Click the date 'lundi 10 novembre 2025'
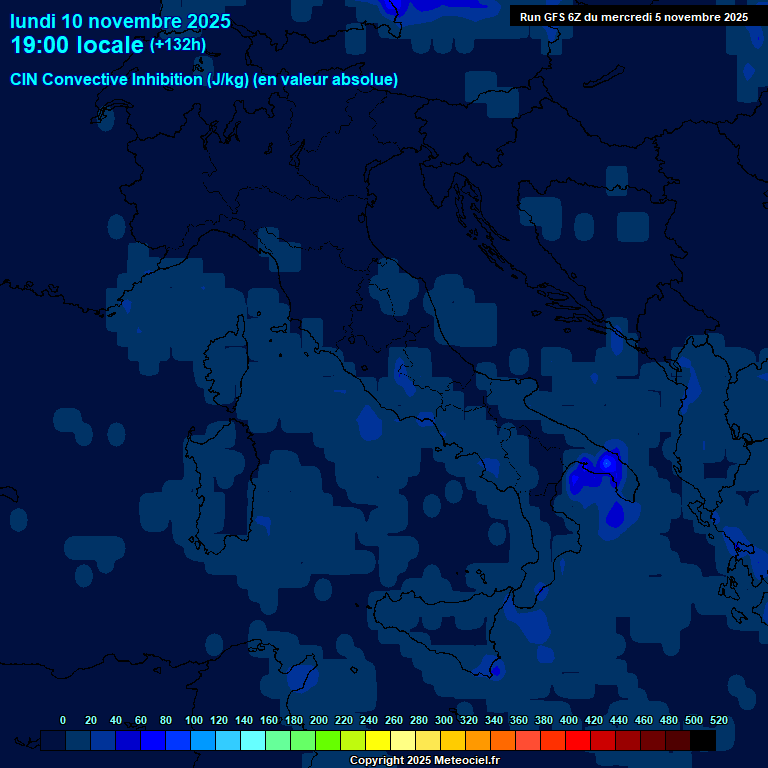This screenshot has width=768, height=768. (x=120, y=21)
